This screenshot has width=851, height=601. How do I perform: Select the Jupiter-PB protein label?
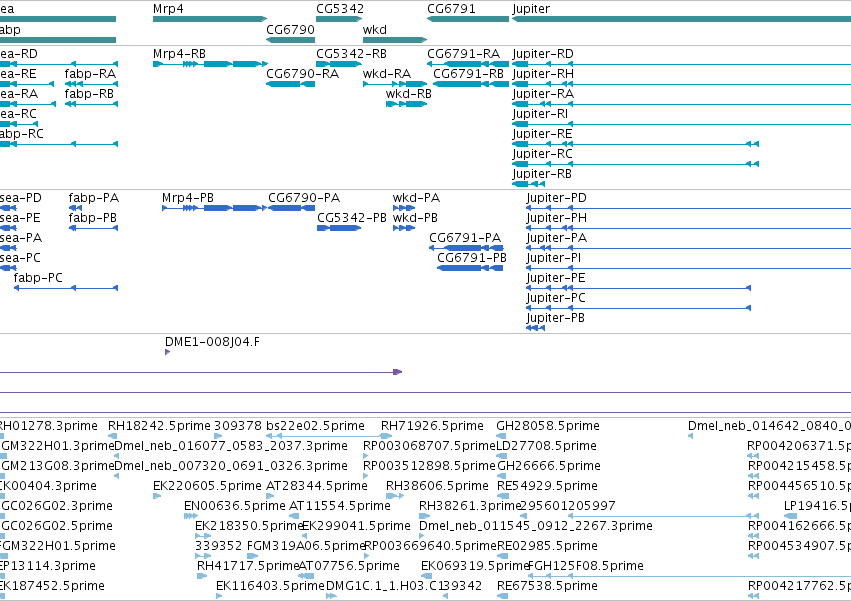pos(555,318)
